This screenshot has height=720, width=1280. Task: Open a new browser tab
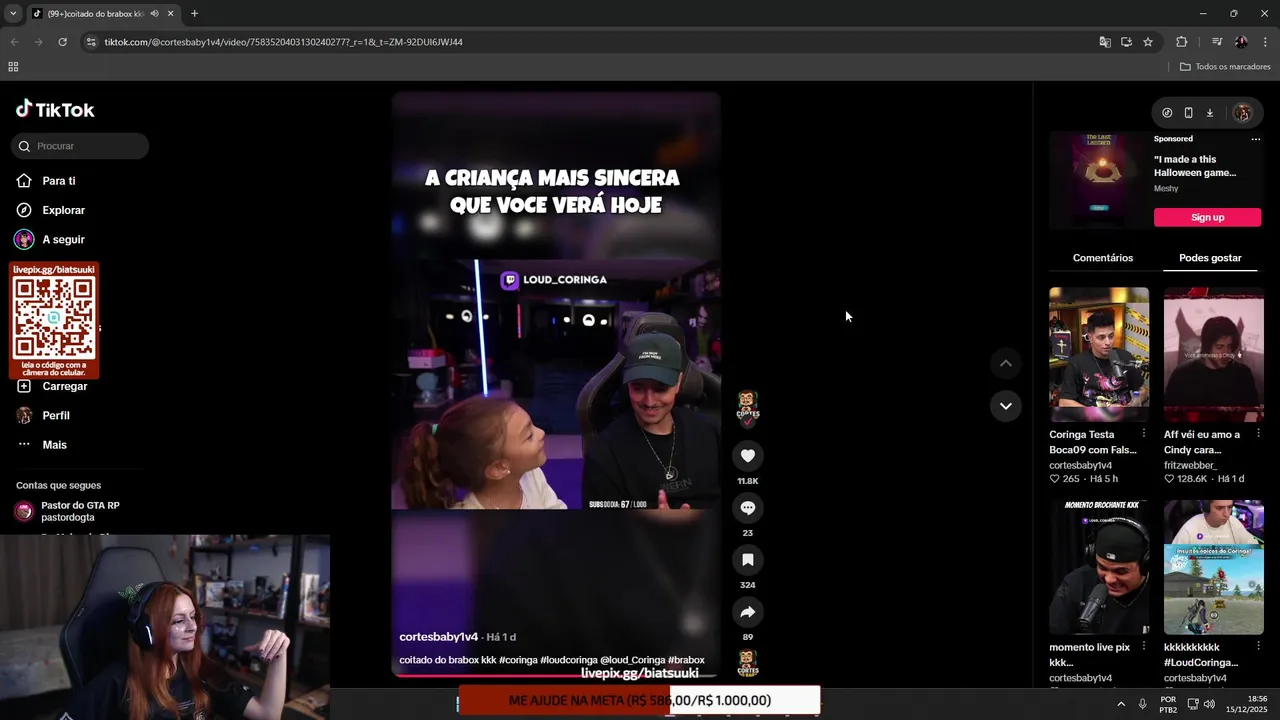pyautogui.click(x=194, y=14)
